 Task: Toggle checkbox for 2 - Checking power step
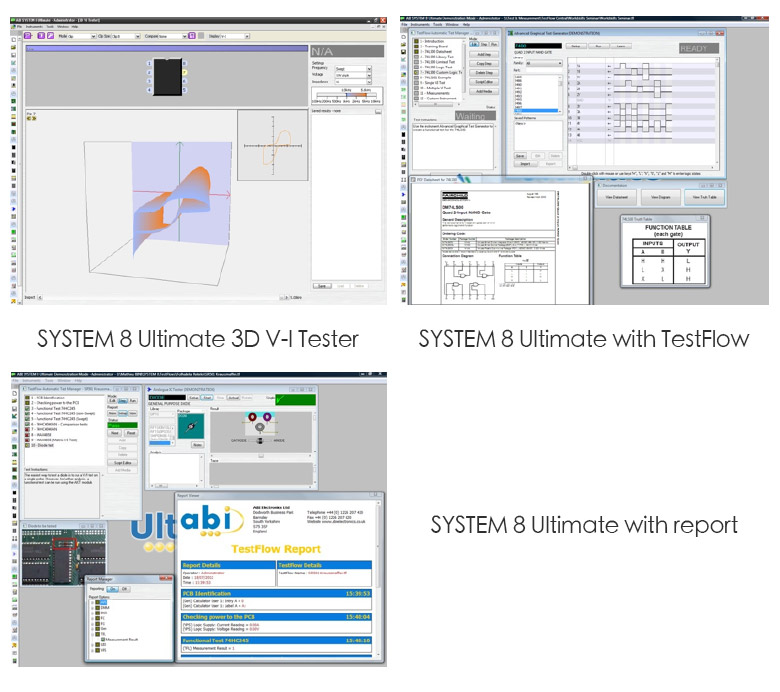[28, 403]
